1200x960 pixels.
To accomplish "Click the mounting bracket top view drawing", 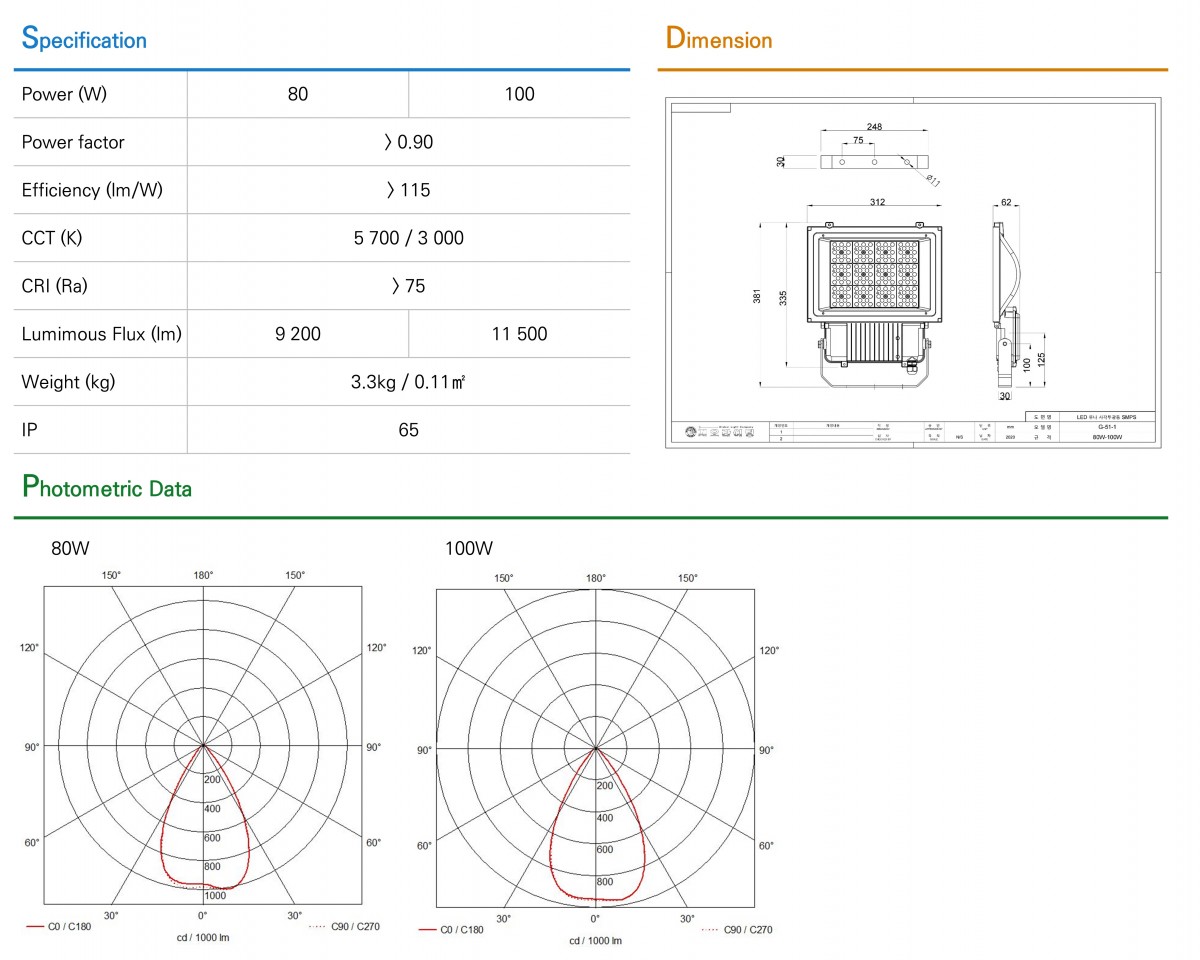I will click(875, 161).
